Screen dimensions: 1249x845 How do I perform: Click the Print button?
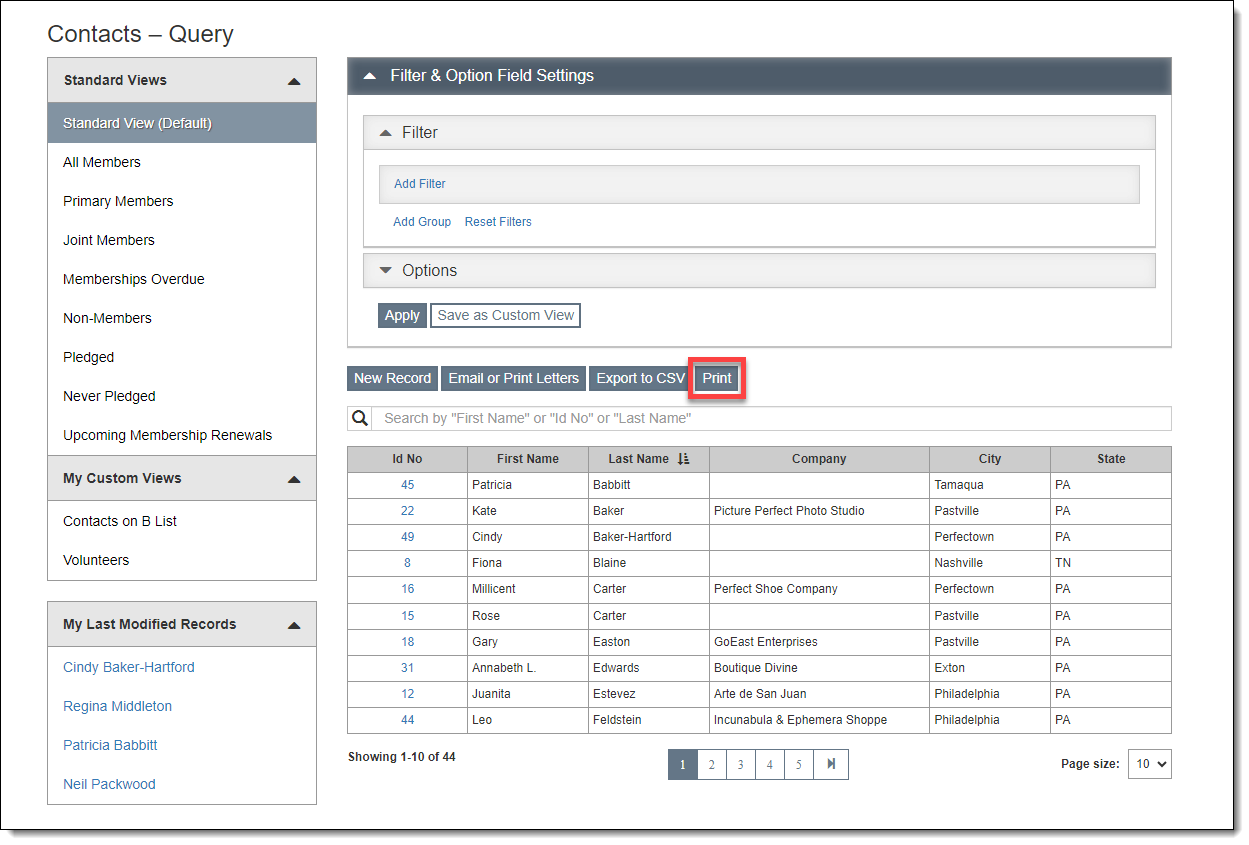tap(717, 378)
